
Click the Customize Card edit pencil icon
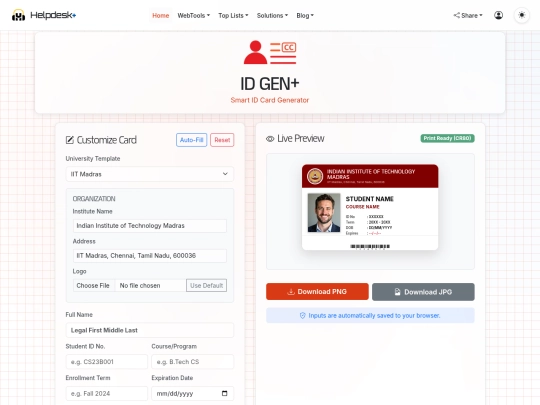click(70, 140)
